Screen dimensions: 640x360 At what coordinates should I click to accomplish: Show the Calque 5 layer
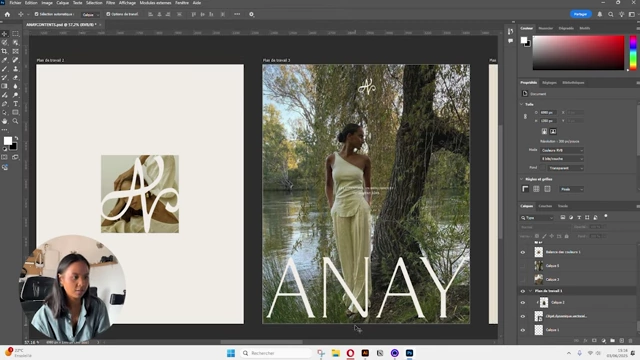pyautogui.click(x=523, y=266)
